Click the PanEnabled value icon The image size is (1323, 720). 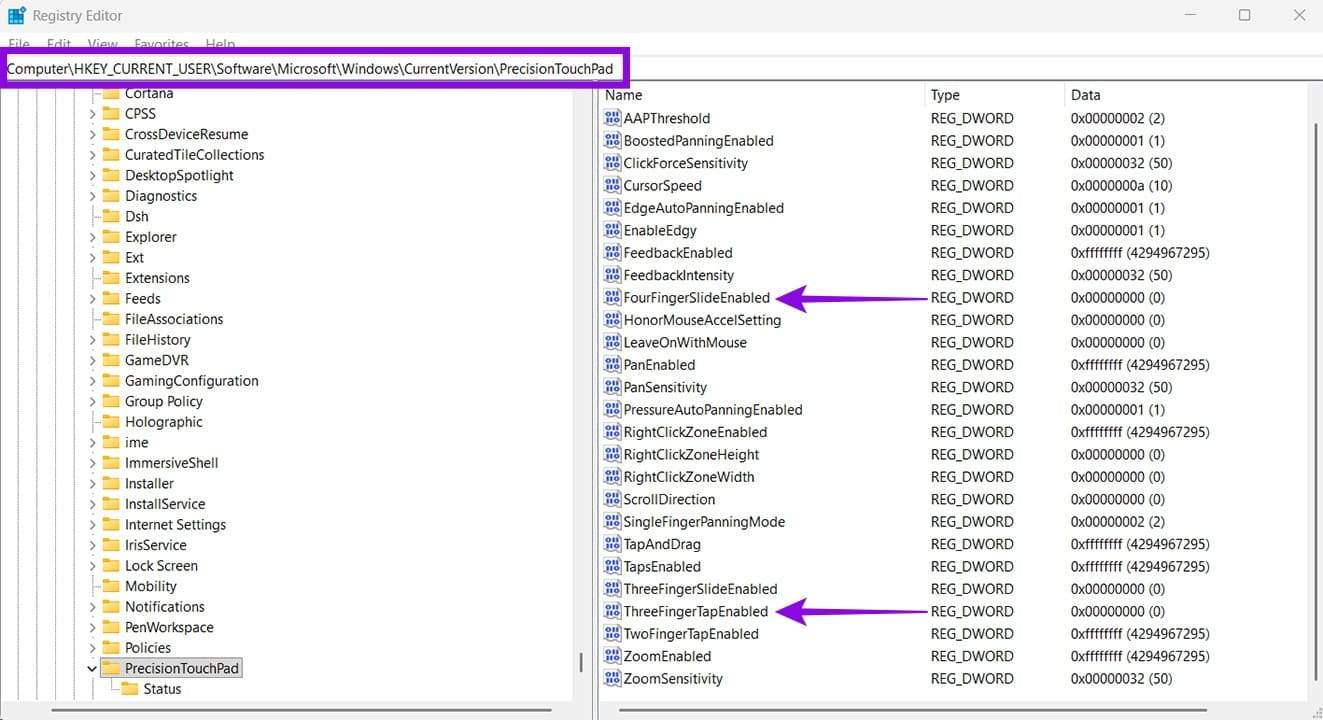(612, 365)
